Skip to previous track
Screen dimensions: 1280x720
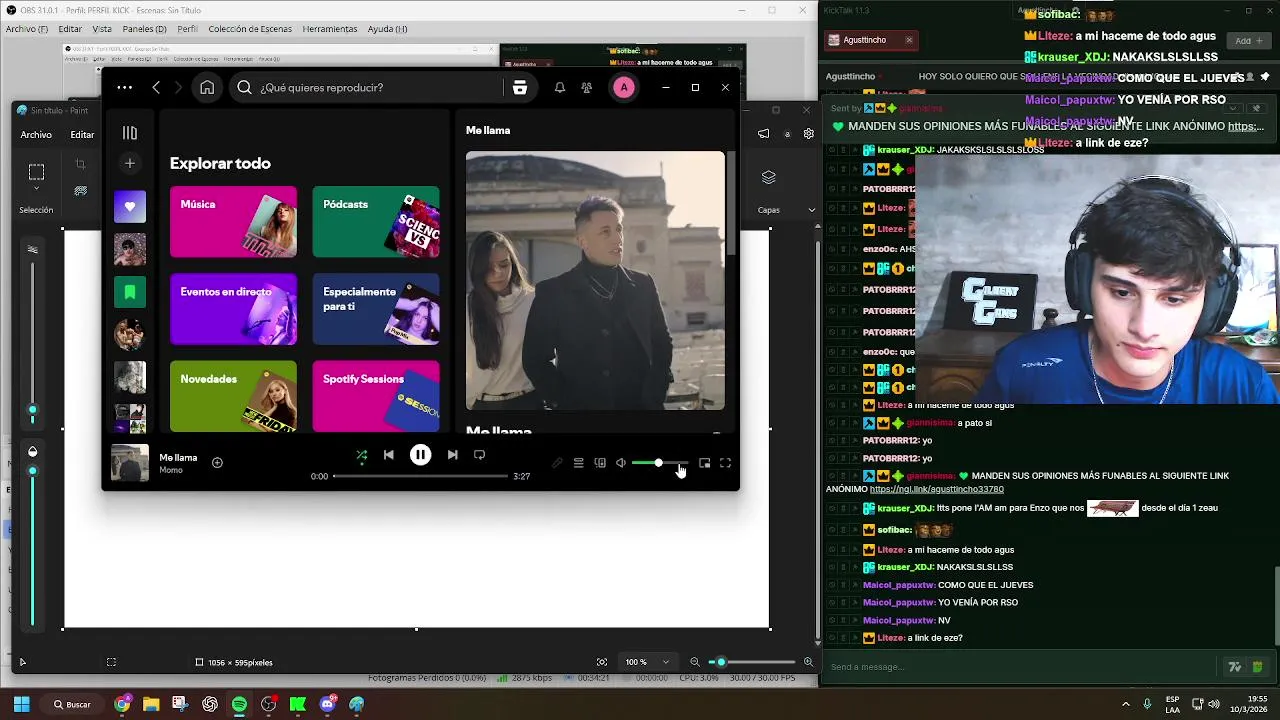tap(388, 455)
